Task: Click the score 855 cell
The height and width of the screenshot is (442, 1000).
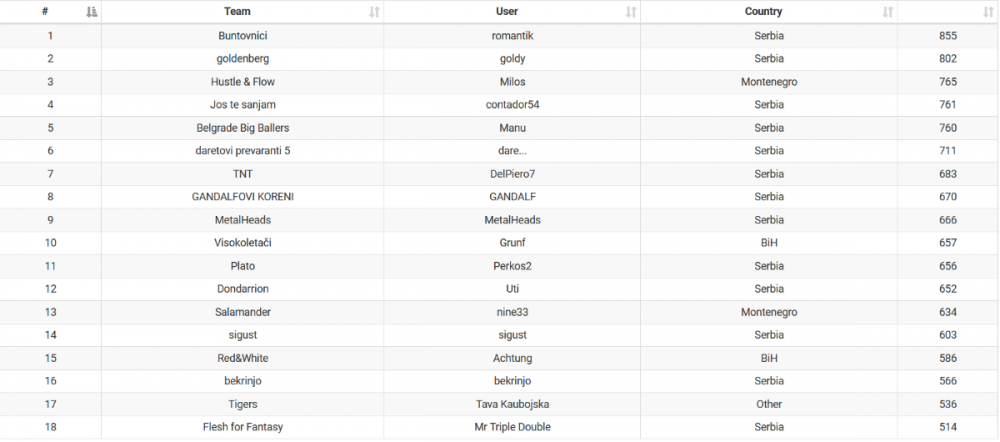Action: tap(948, 36)
